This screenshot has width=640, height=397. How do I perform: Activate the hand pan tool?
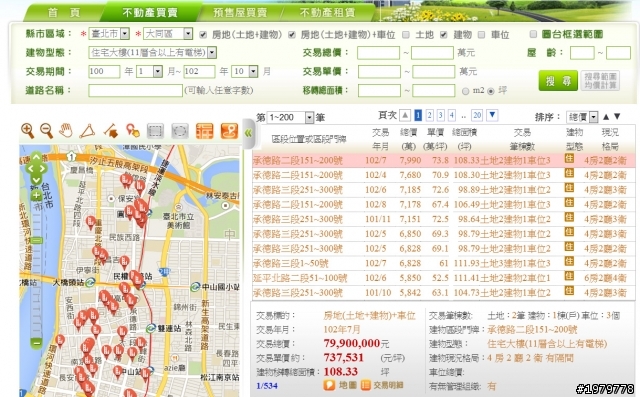pos(66,131)
